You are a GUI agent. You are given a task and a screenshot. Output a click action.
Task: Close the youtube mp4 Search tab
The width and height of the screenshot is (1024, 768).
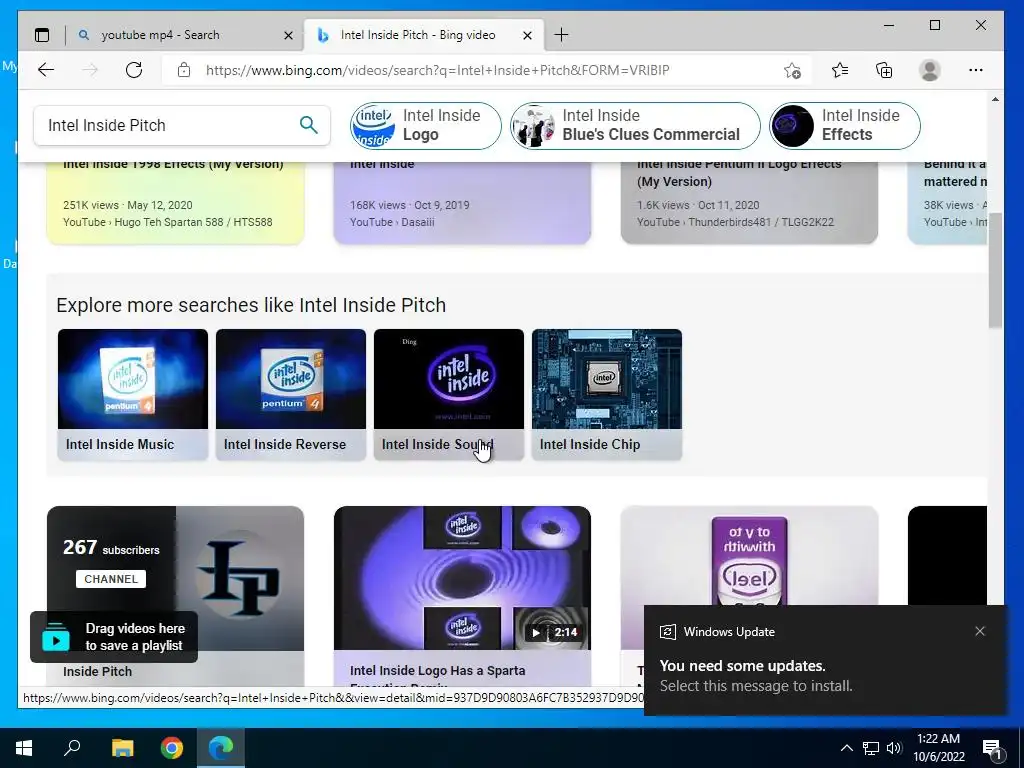(288, 35)
